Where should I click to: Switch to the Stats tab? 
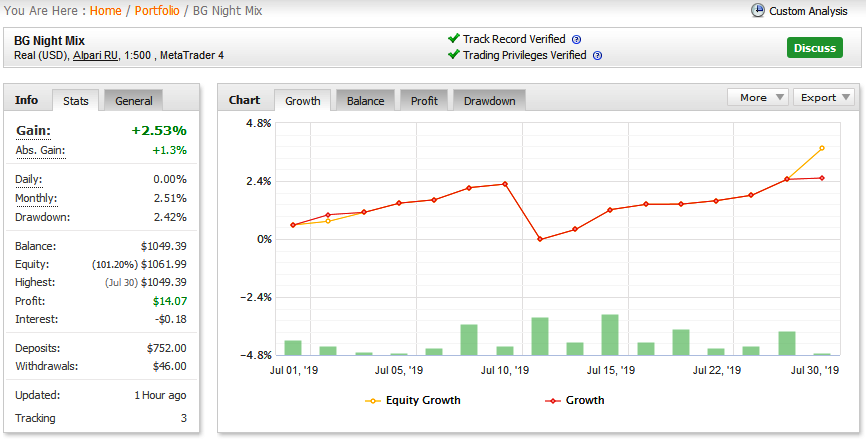76,101
